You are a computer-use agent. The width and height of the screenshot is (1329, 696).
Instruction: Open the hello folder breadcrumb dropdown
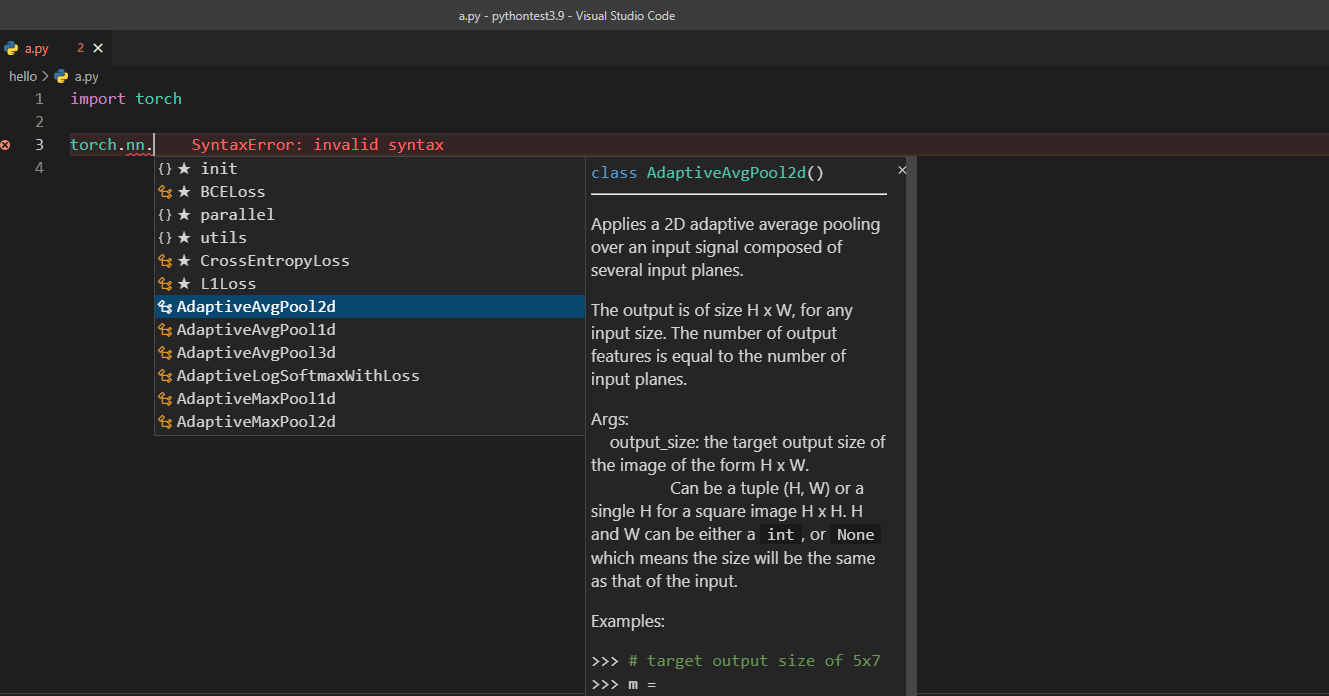coord(23,76)
